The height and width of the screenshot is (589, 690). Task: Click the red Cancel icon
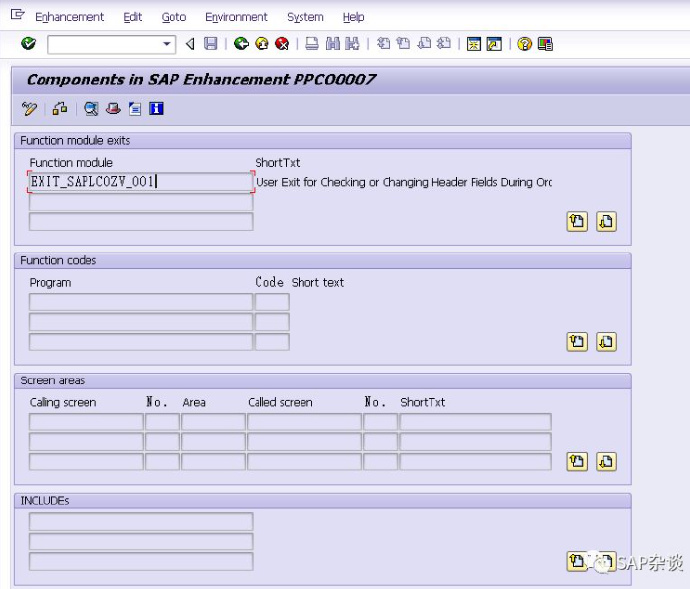click(282, 44)
